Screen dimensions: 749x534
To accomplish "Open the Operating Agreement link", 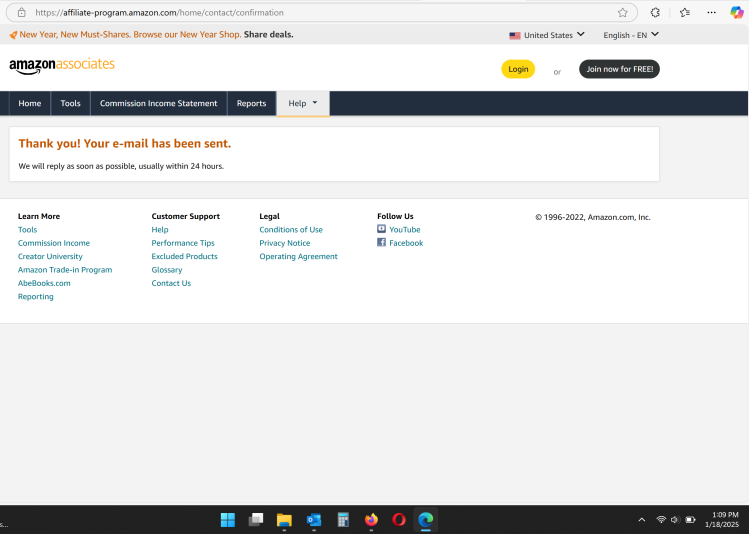I will (298, 257).
